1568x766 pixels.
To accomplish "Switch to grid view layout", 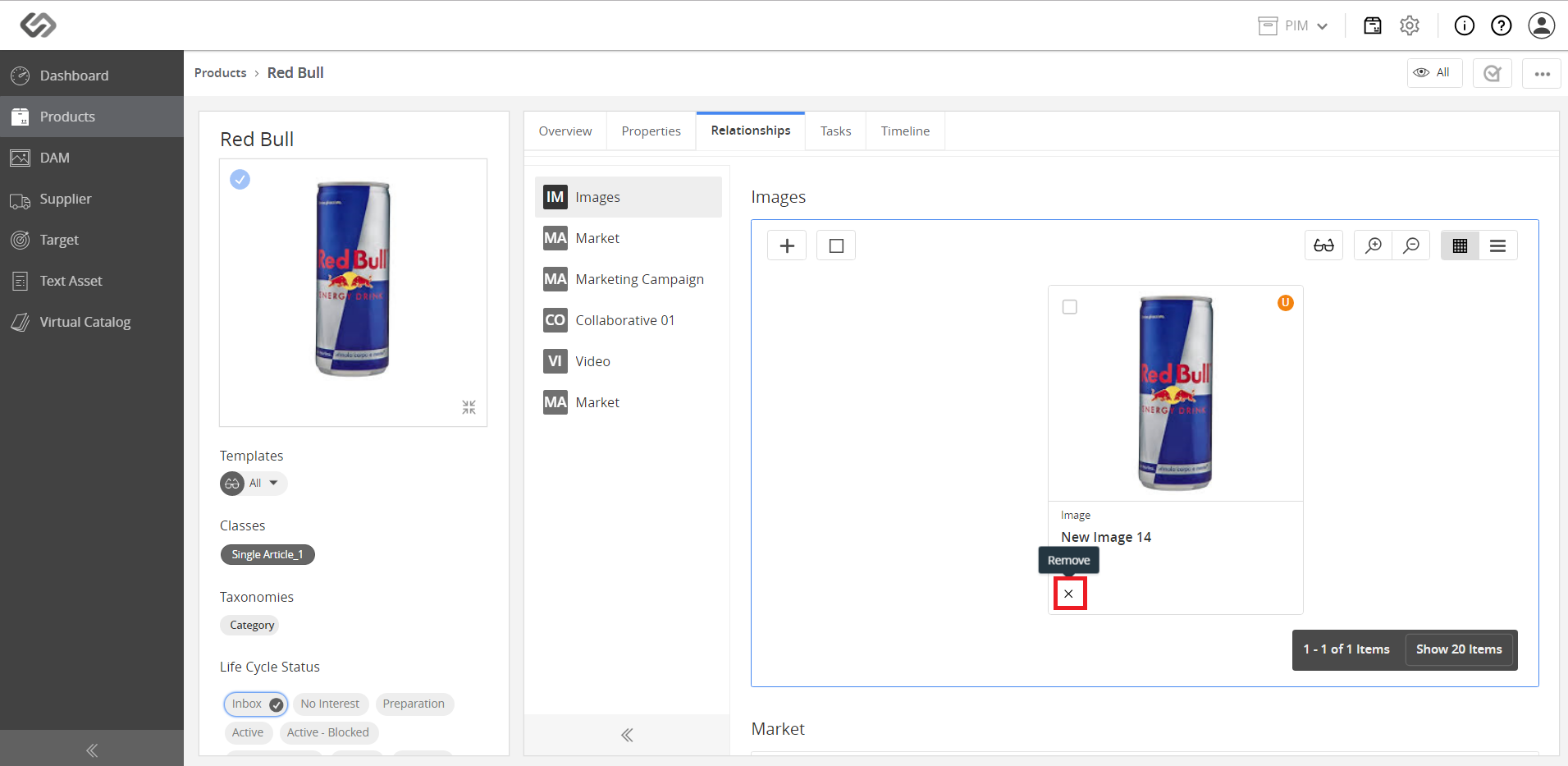I will point(1460,245).
